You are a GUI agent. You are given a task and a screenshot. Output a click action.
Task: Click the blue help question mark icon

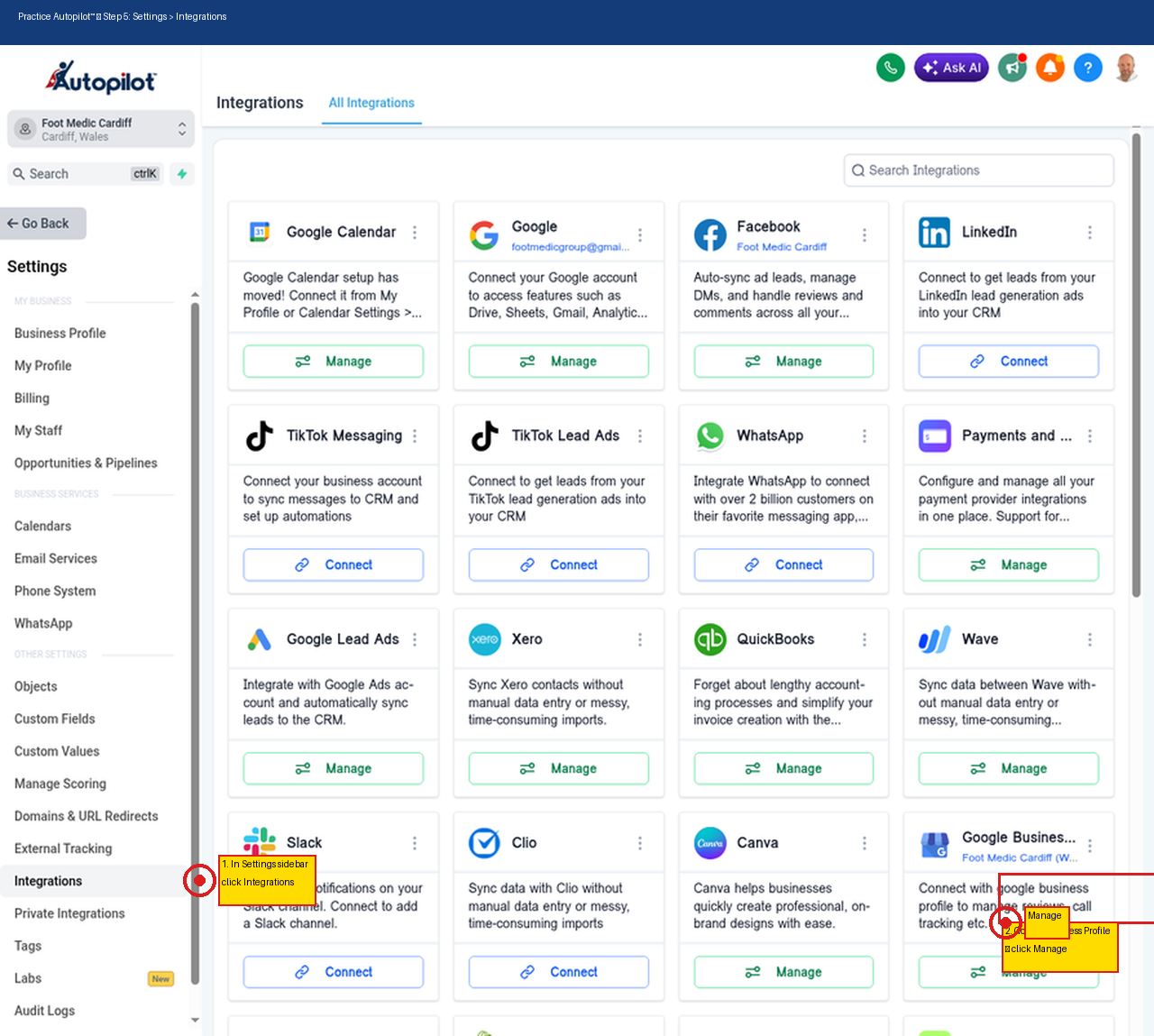click(x=1088, y=68)
